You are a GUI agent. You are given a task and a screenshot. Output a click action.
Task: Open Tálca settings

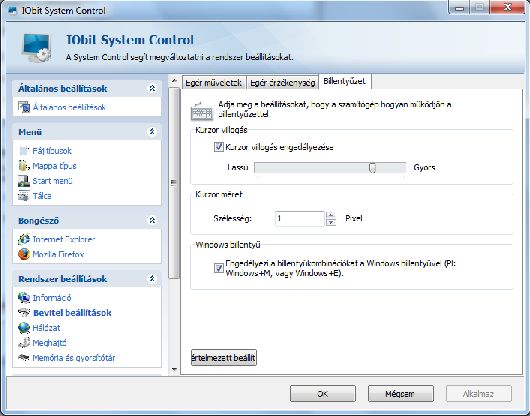point(42,196)
